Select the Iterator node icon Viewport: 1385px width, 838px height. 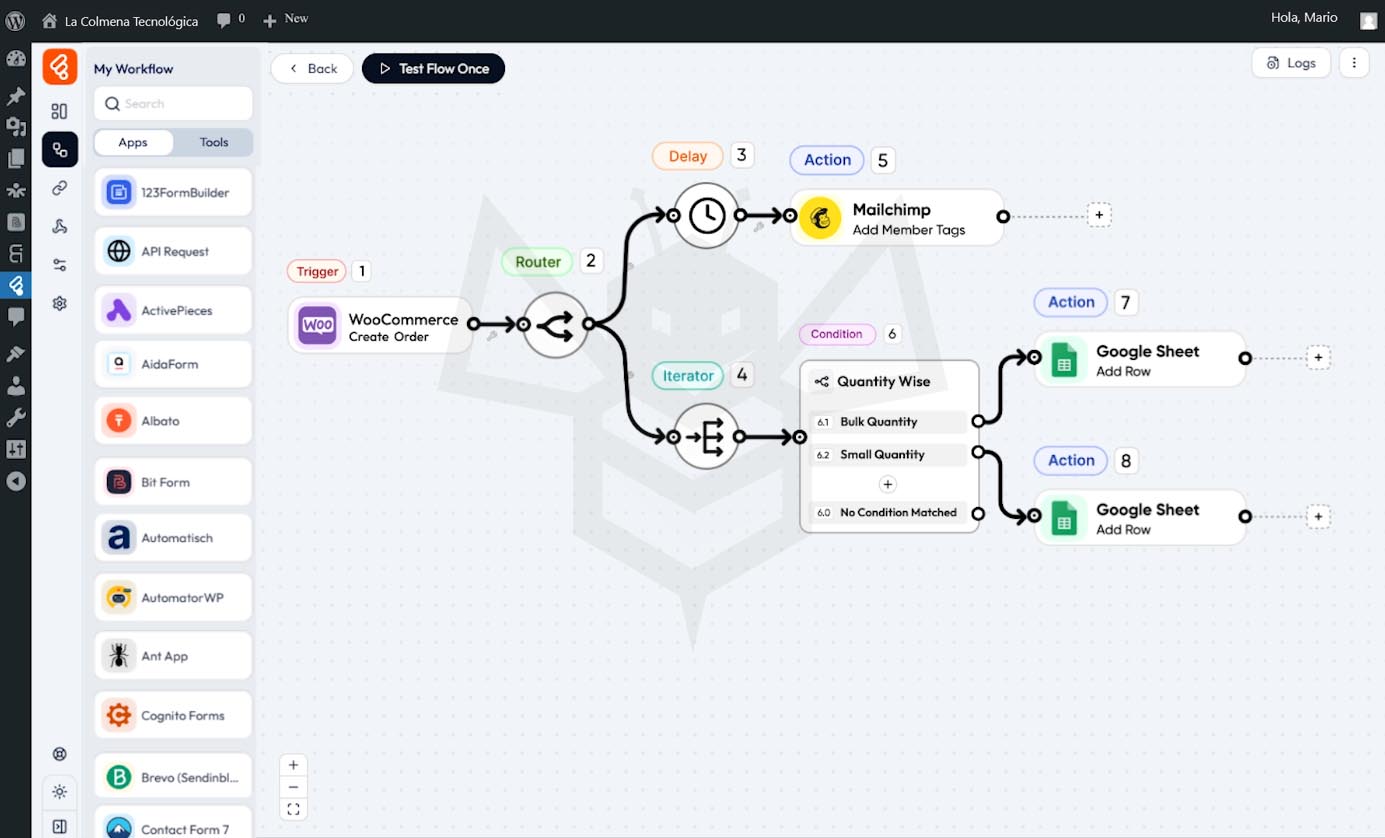706,437
